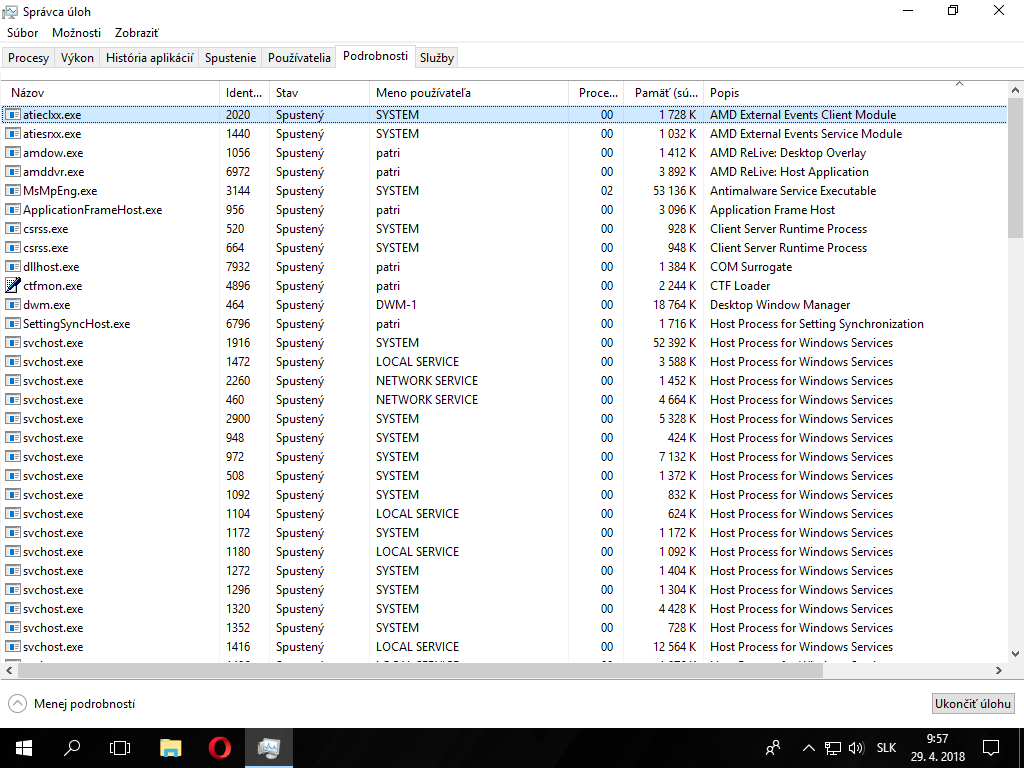1024x768 pixels.
Task: Click the Task Manager title bar icon
Action: [x=10, y=12]
